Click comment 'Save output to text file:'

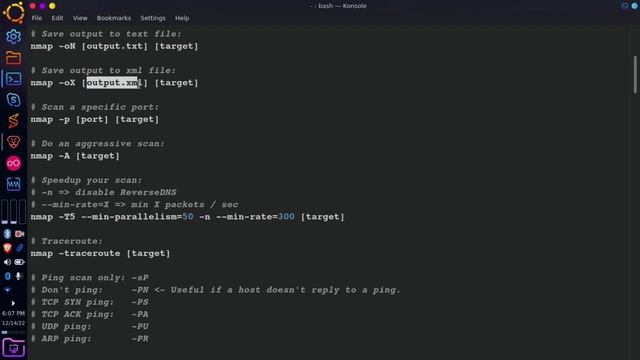pyautogui.click(x=106, y=34)
